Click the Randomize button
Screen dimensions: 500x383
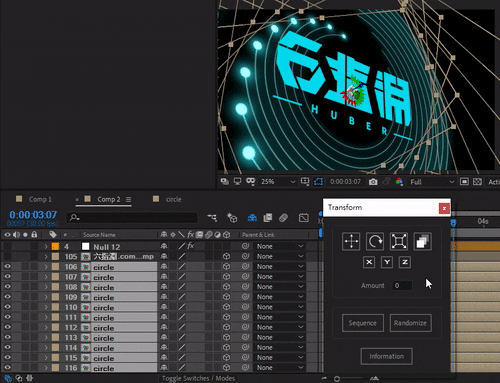pos(410,323)
